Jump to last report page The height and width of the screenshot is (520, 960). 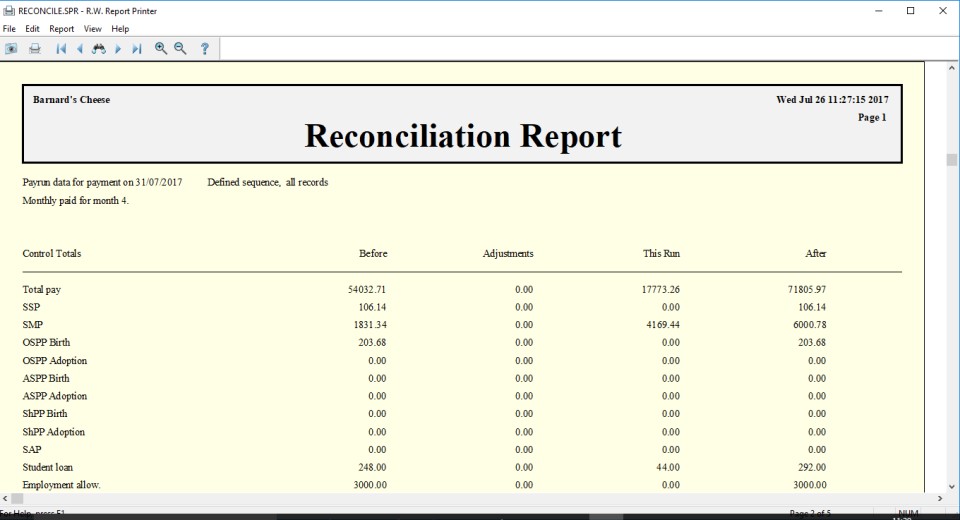137,48
